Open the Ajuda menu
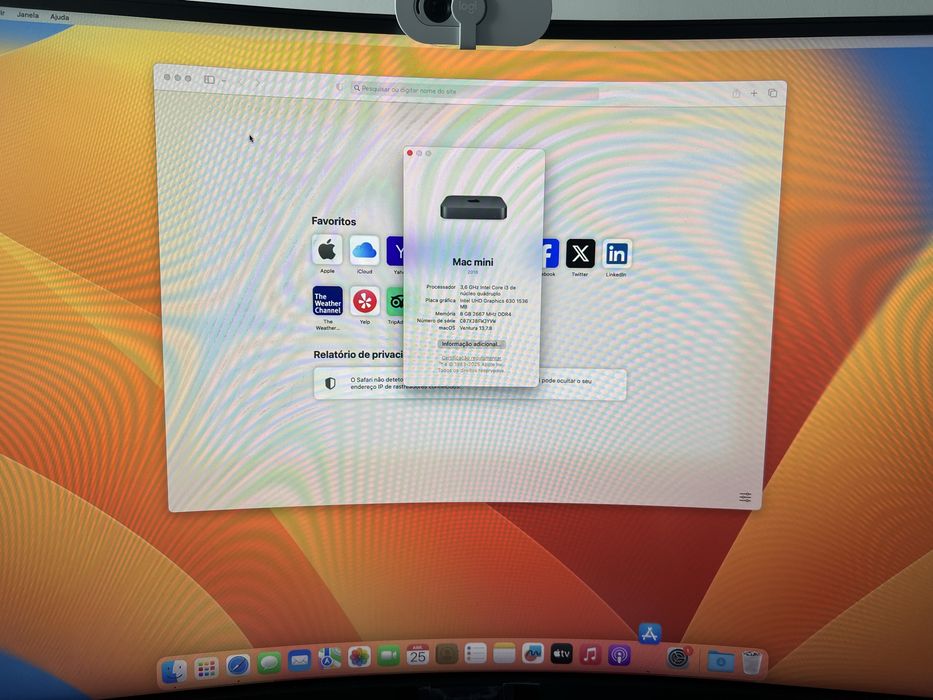 (60, 17)
